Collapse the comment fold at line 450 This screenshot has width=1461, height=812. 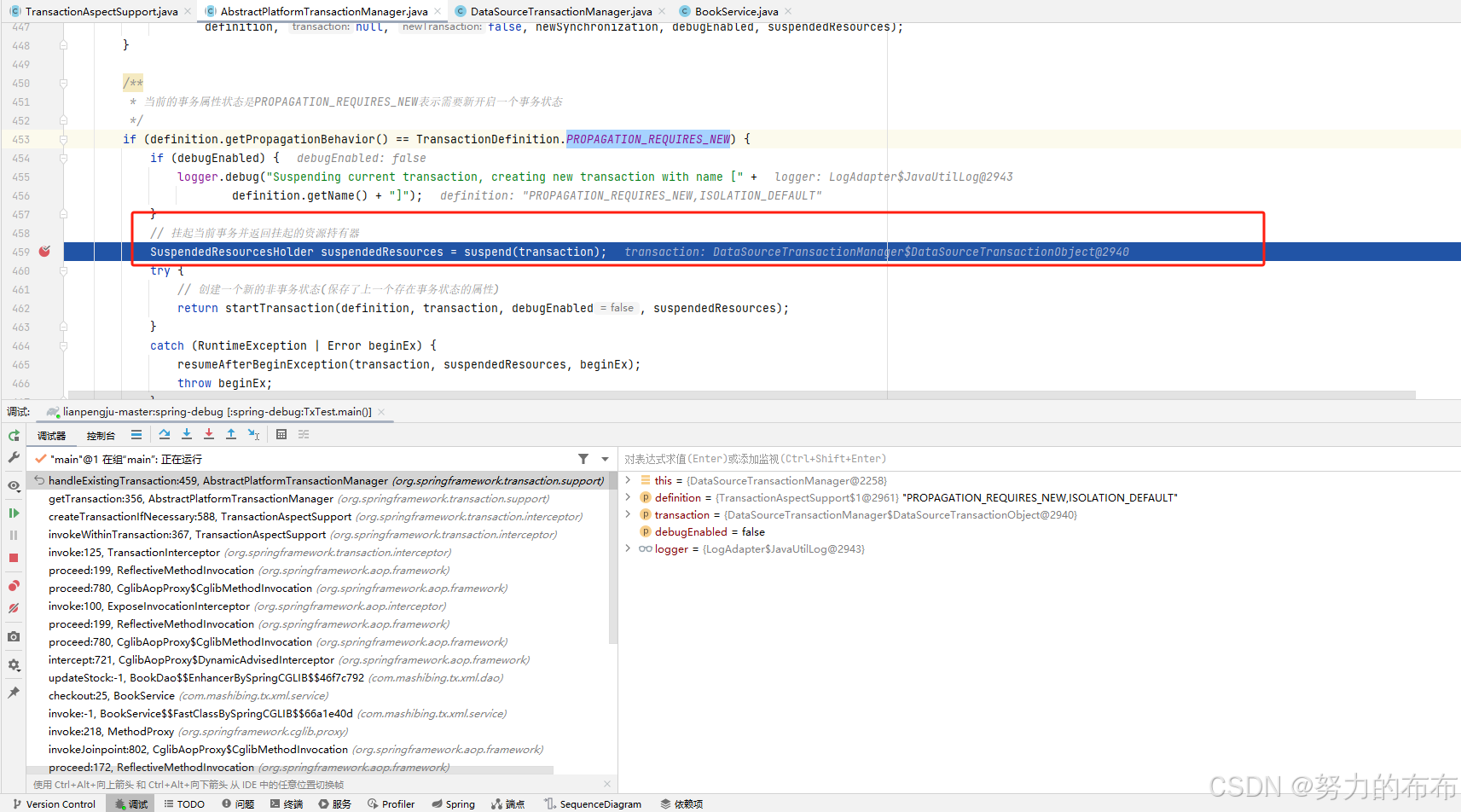pyautogui.click(x=63, y=83)
